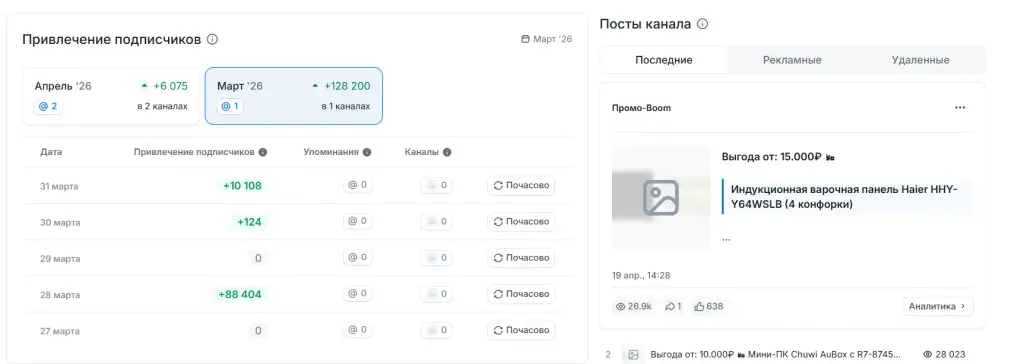Open the Март '26 calendar date picker
This screenshot has width=1024, height=364.
coord(547,39)
